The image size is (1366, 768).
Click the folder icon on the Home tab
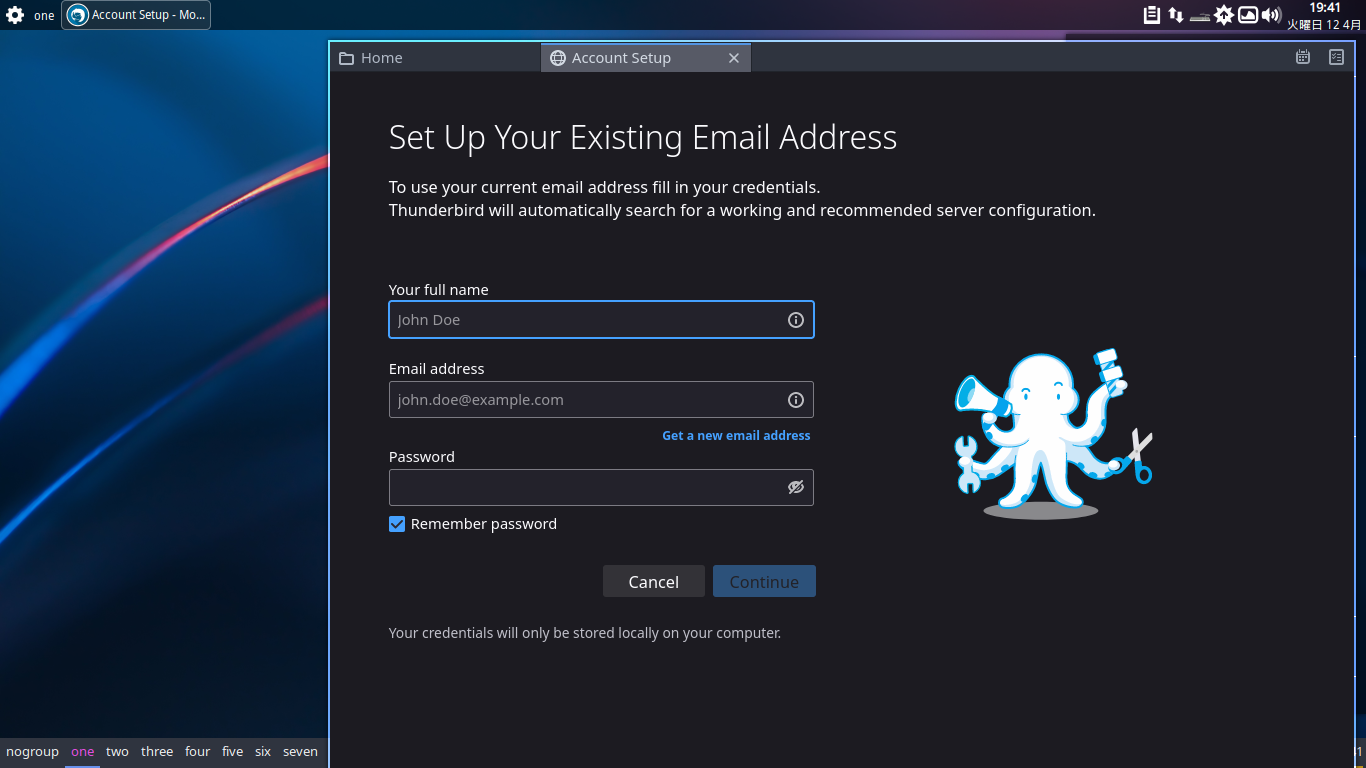(347, 58)
